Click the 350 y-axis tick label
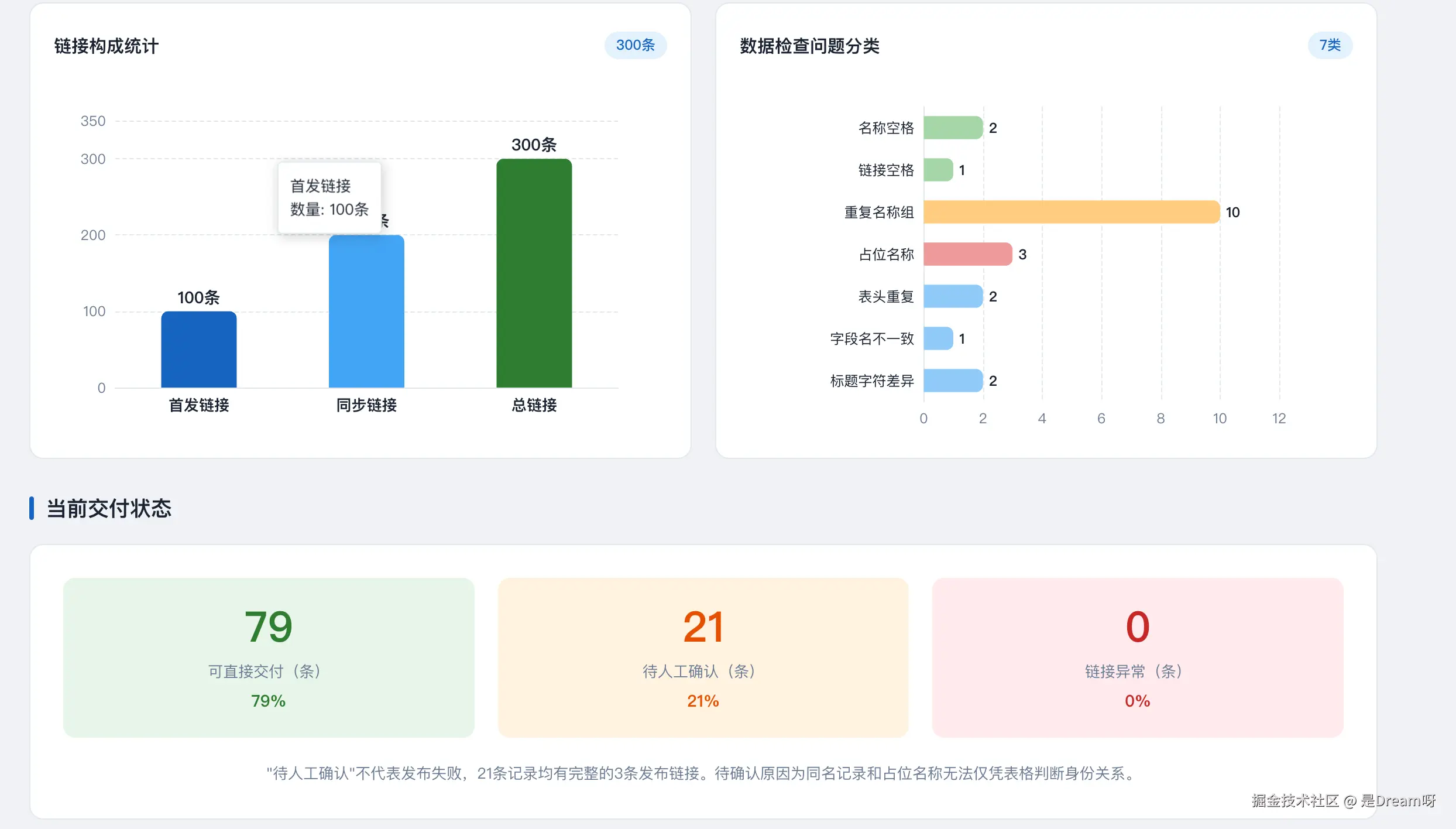Screen dimensions: 1456x829 [93, 121]
